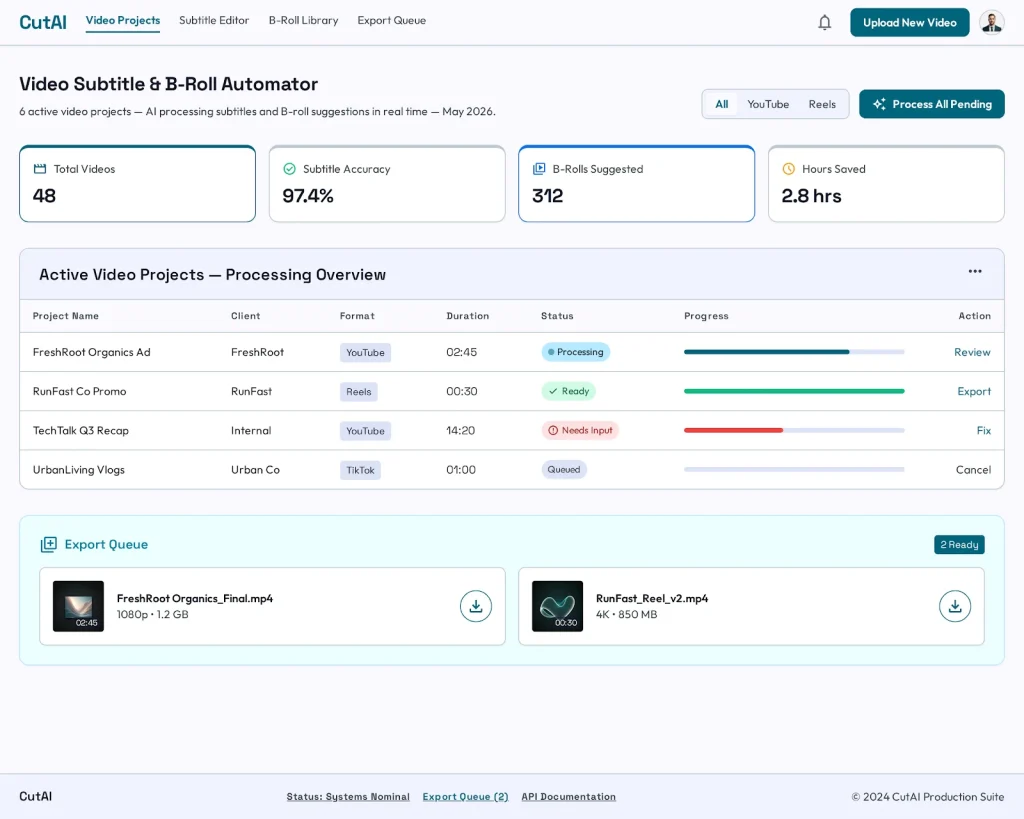Click the Needs Input alert icon
The height and width of the screenshot is (819, 1024).
553,430
